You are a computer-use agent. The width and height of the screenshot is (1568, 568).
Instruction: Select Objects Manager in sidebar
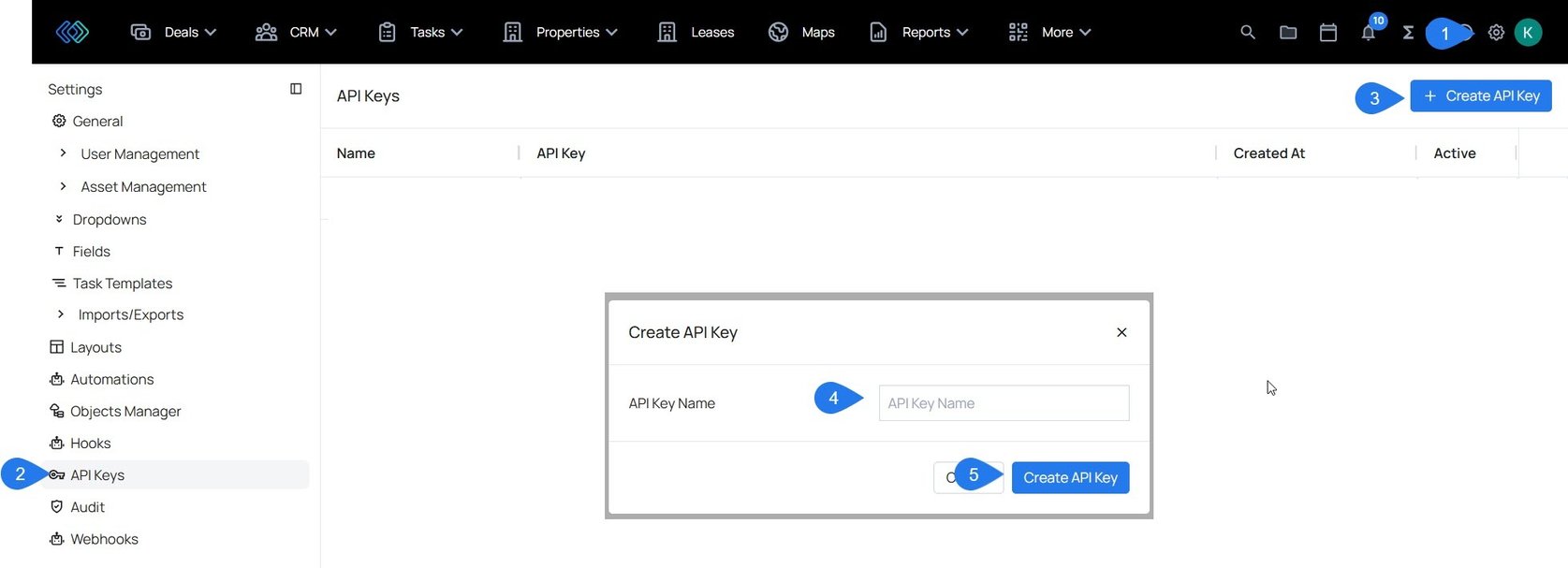pyautogui.click(x=125, y=411)
